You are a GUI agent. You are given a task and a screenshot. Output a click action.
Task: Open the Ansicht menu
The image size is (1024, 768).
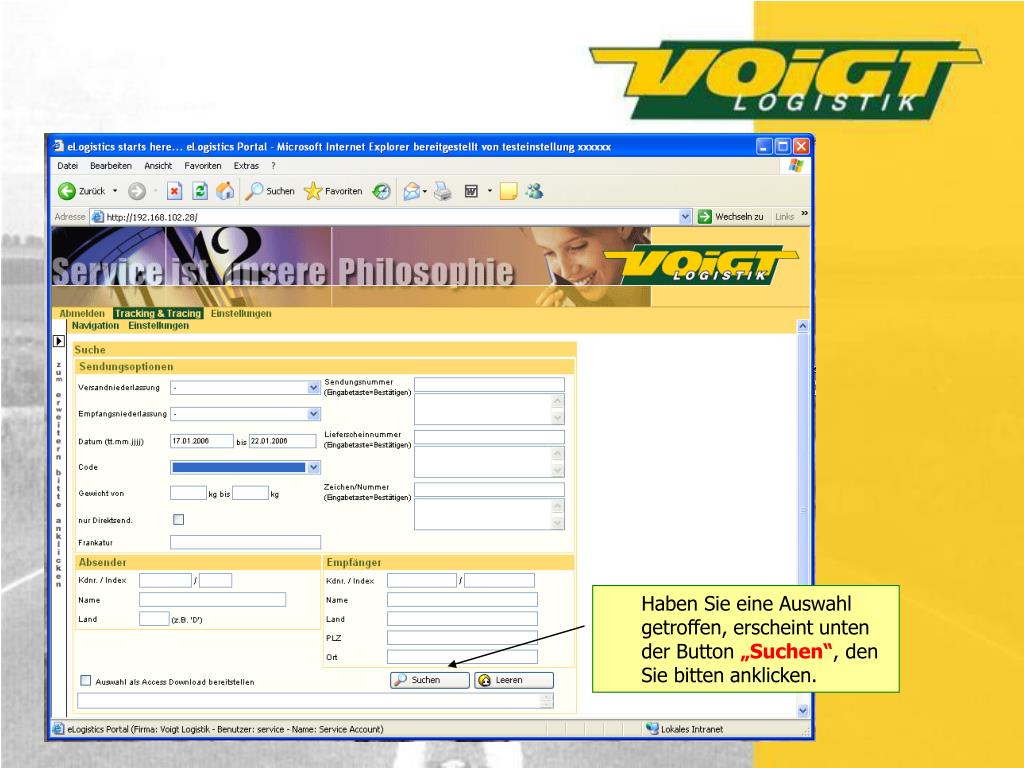pos(158,166)
